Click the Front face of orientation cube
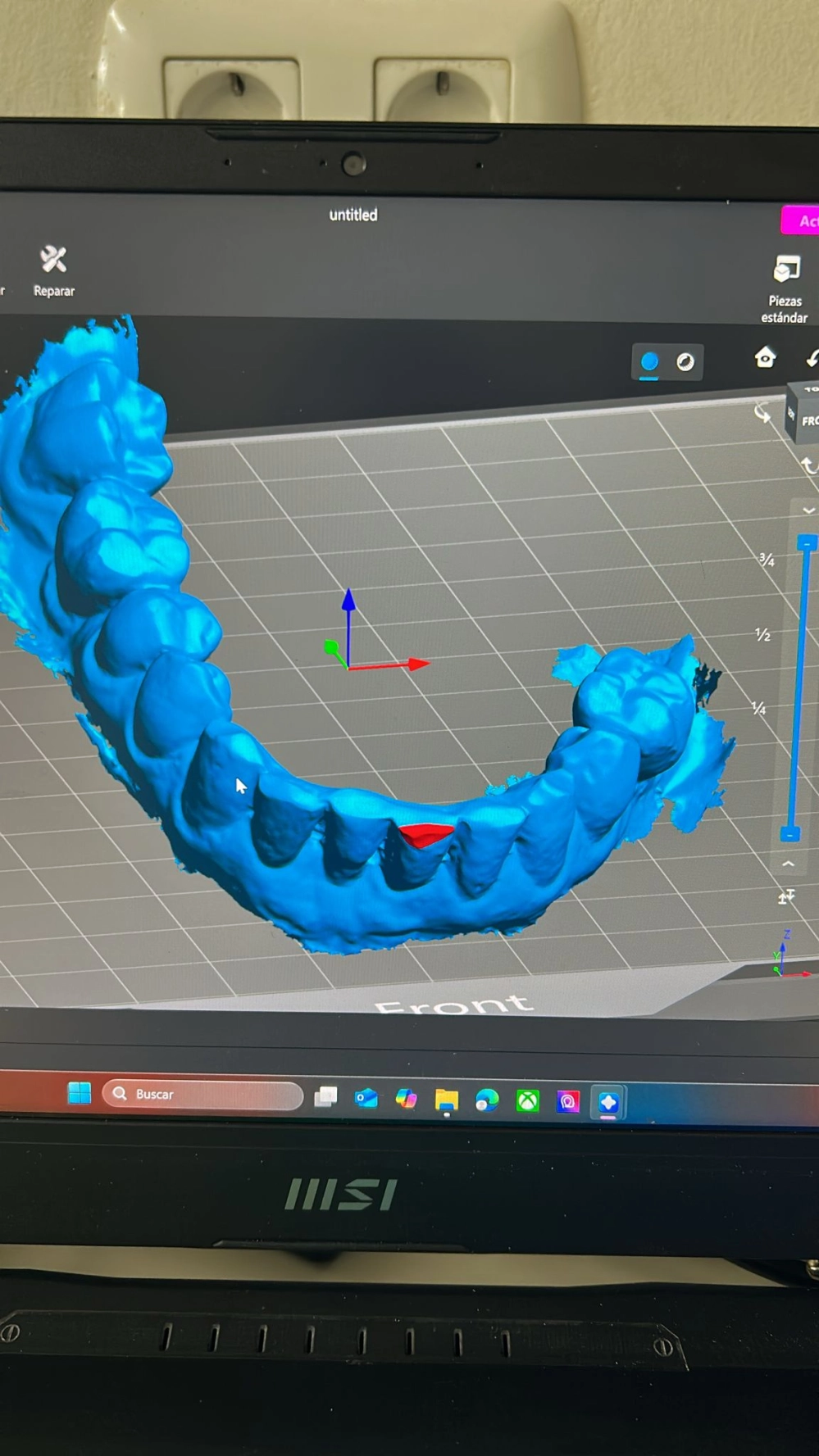819x1456 pixels. tap(808, 420)
